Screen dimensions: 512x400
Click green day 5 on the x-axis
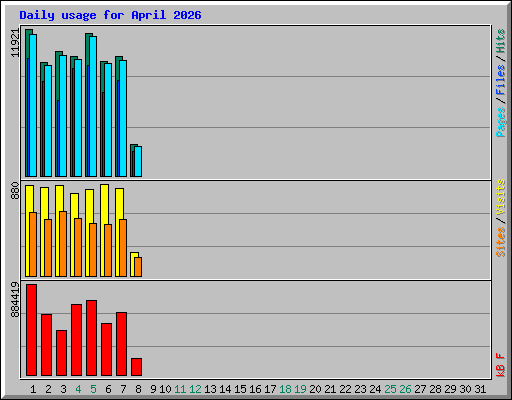tap(93, 389)
